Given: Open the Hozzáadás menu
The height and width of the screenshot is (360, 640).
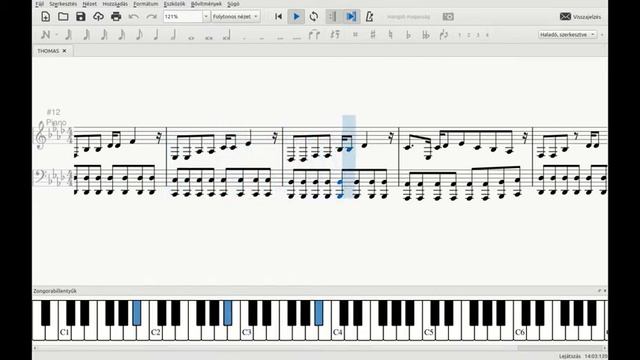Looking at the screenshot, I should click(x=115, y=4).
